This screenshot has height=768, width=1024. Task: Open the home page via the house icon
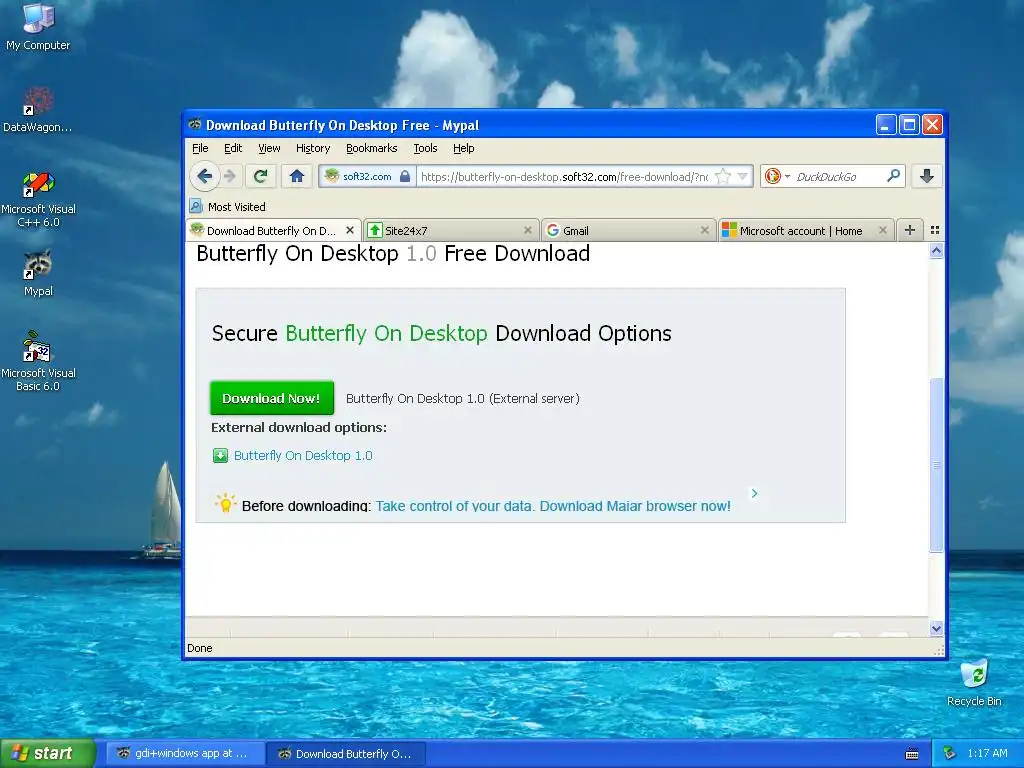[297, 176]
